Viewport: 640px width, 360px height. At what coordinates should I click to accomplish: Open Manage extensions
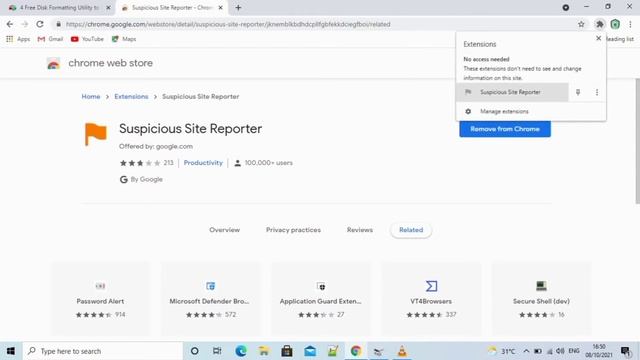point(531,111)
